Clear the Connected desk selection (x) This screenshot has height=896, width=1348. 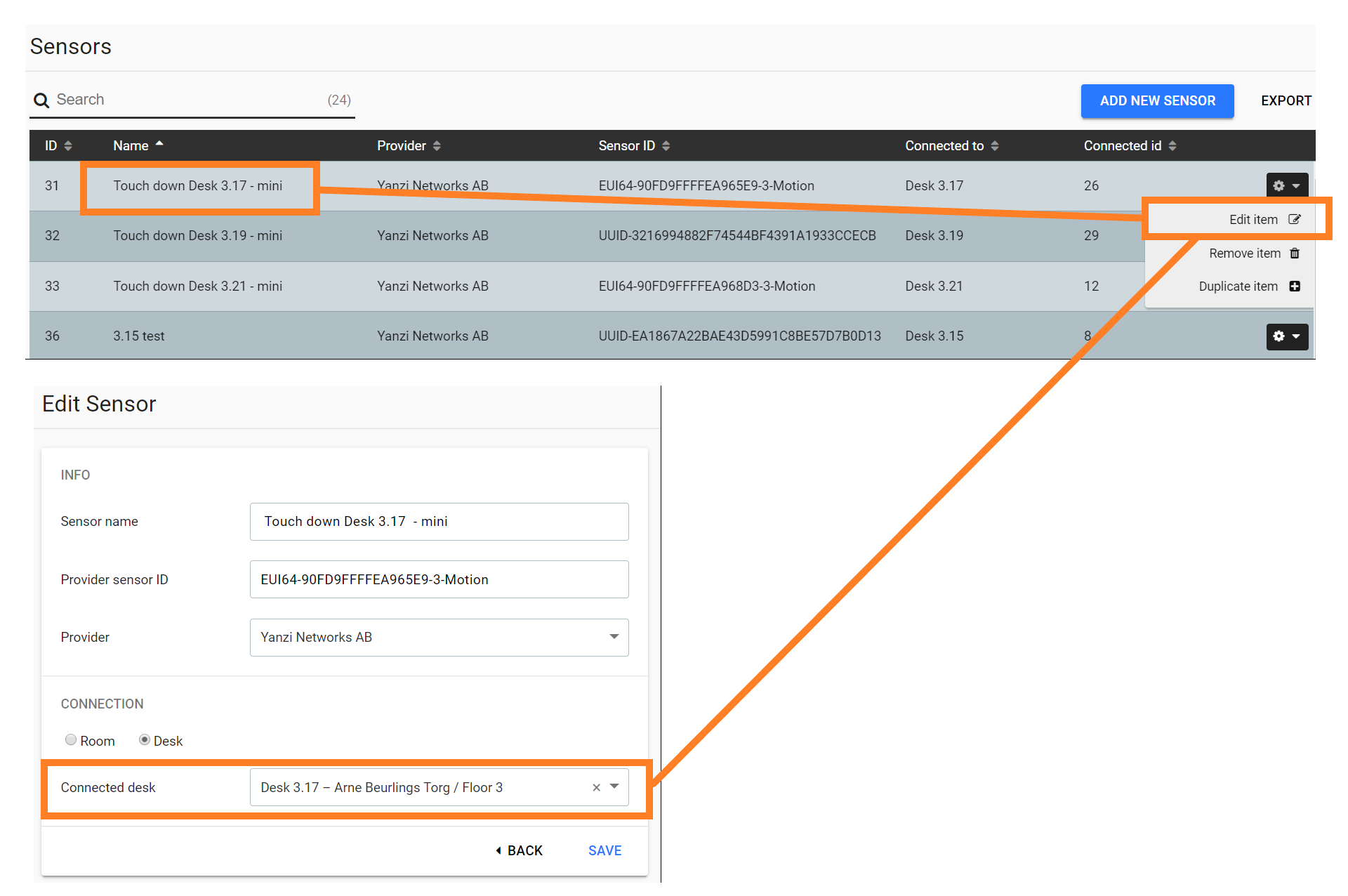point(596,787)
